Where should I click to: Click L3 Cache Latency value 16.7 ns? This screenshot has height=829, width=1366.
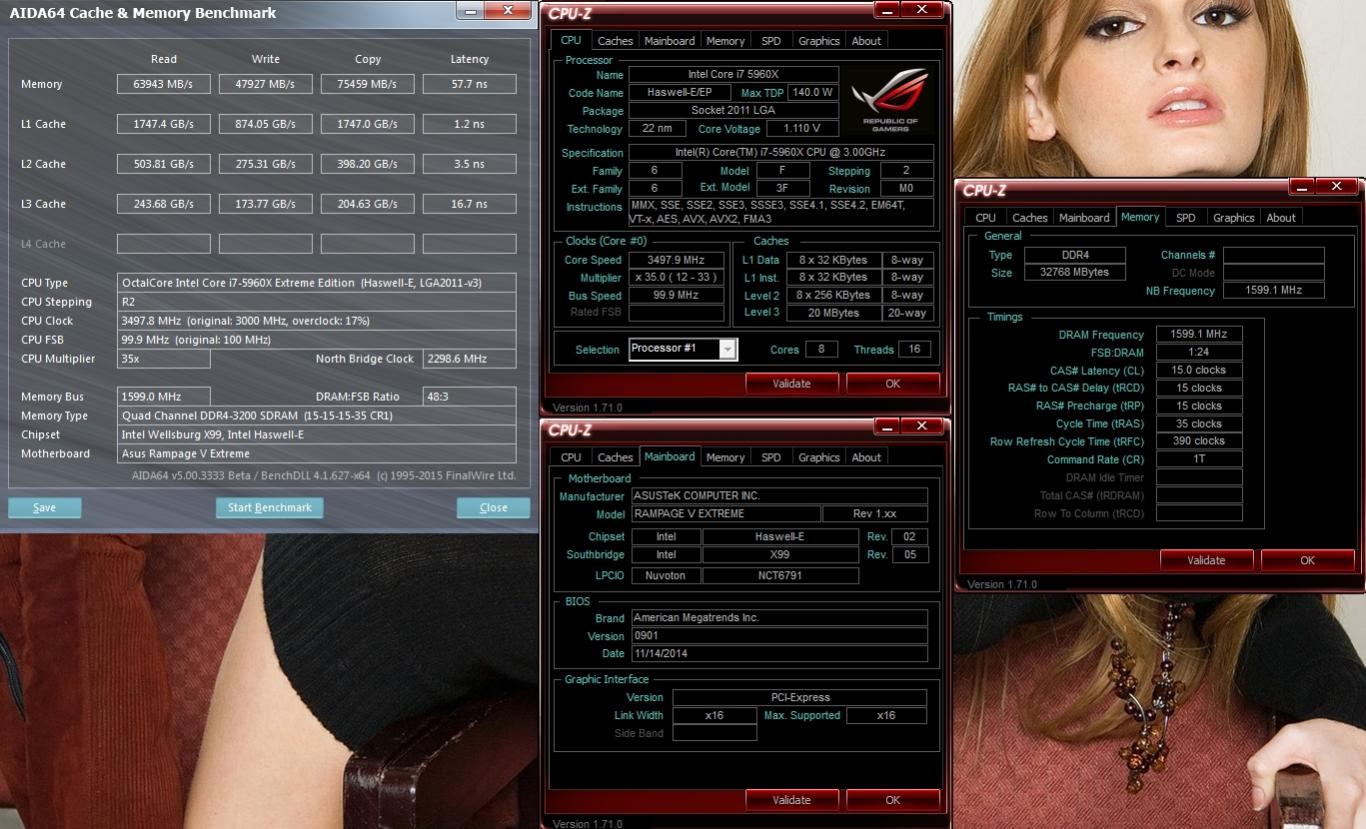click(x=470, y=204)
